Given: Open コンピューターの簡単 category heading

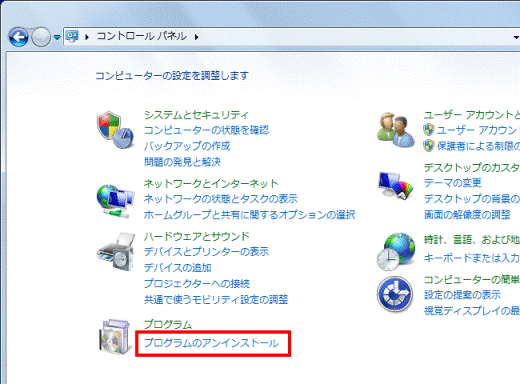Looking at the screenshot, I should tap(472, 279).
